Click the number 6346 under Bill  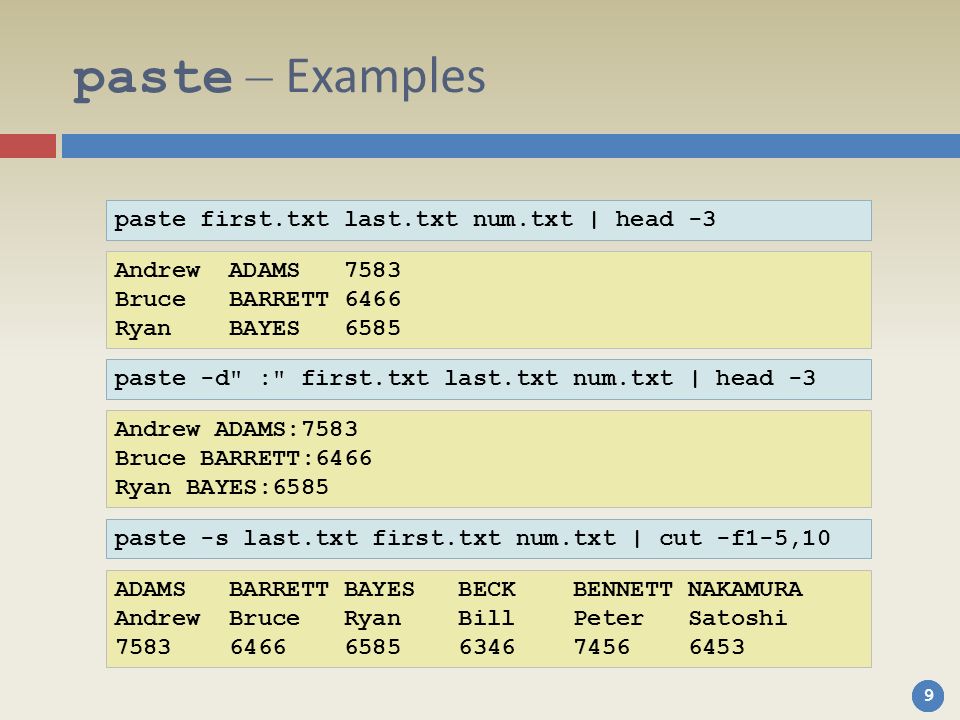tap(487, 647)
